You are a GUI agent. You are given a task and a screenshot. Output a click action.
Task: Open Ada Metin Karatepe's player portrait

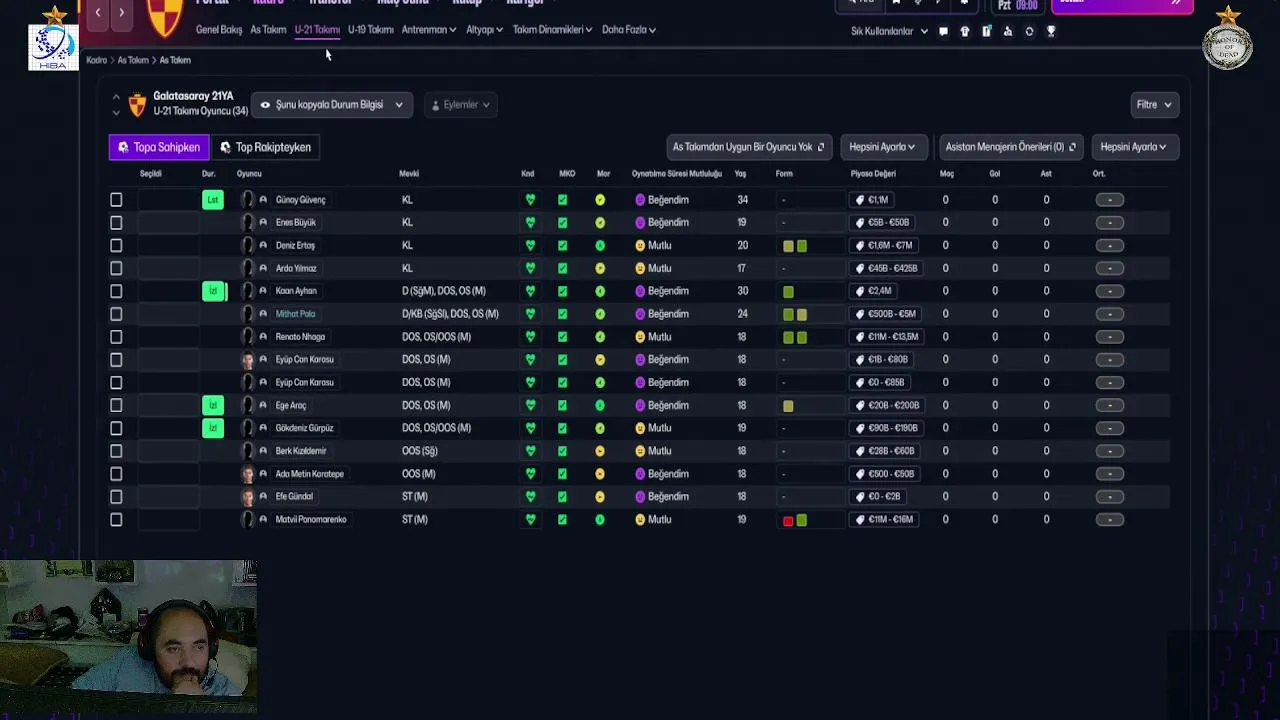point(248,474)
